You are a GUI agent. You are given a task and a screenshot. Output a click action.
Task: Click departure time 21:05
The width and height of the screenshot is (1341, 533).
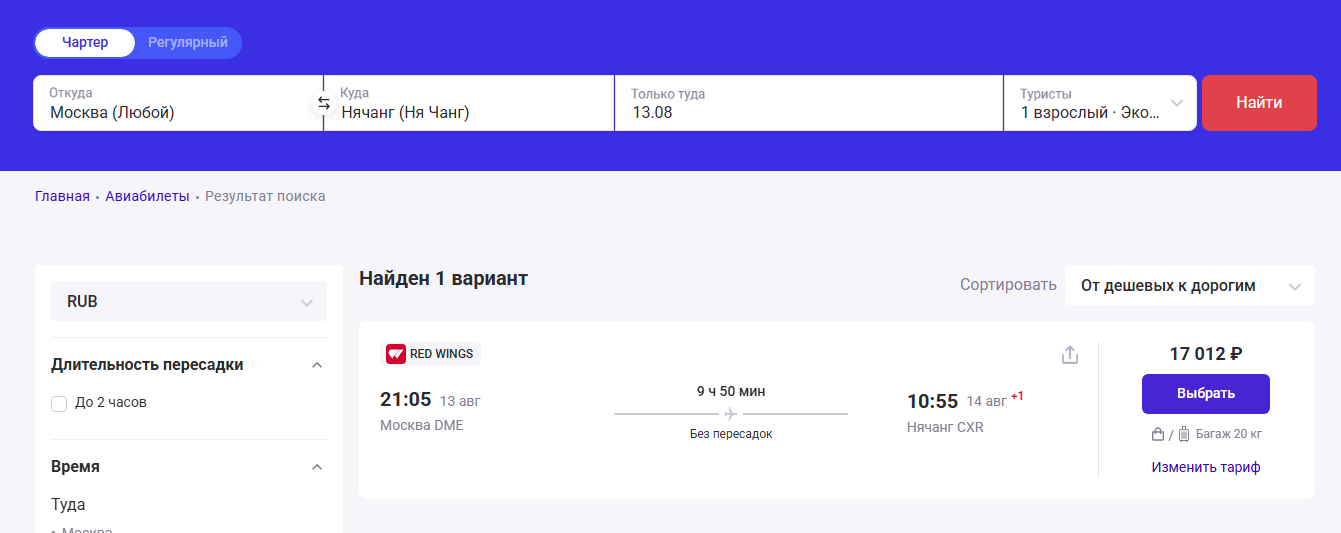click(x=405, y=400)
